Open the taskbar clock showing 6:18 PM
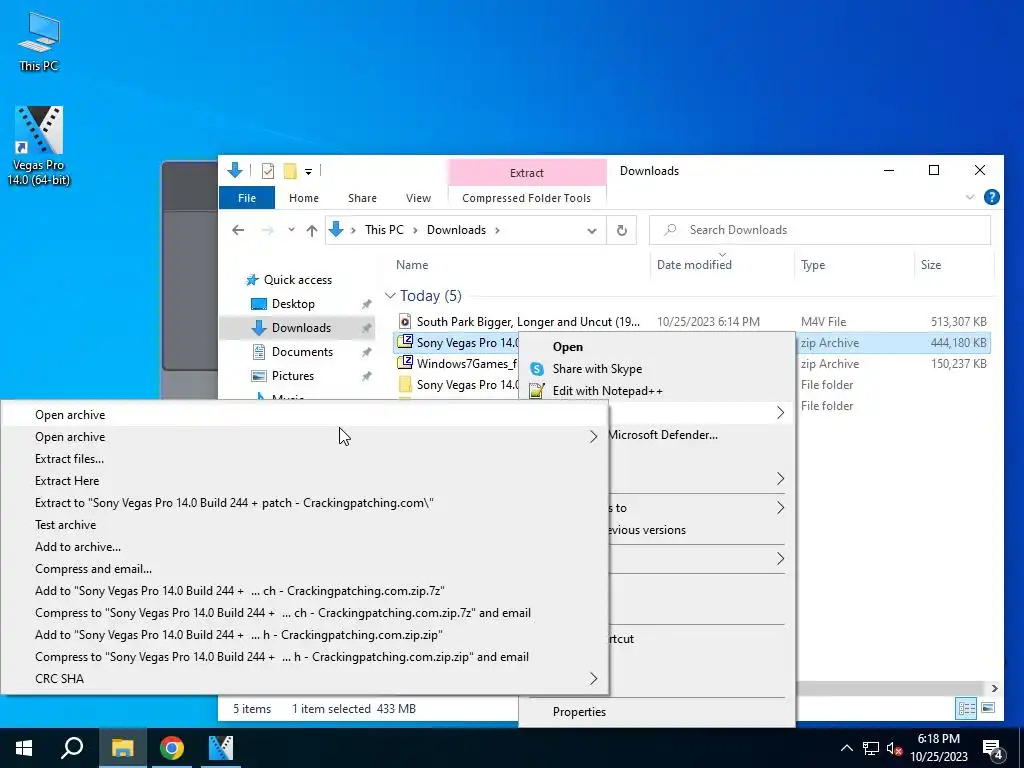Viewport: 1024px width, 768px height. [938, 748]
